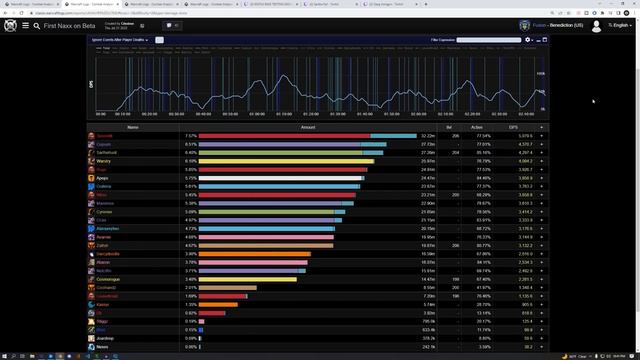Image resolution: width=640 pixels, height=360 pixels.
Task: Open the chart settings gear icon
Action: (528, 40)
